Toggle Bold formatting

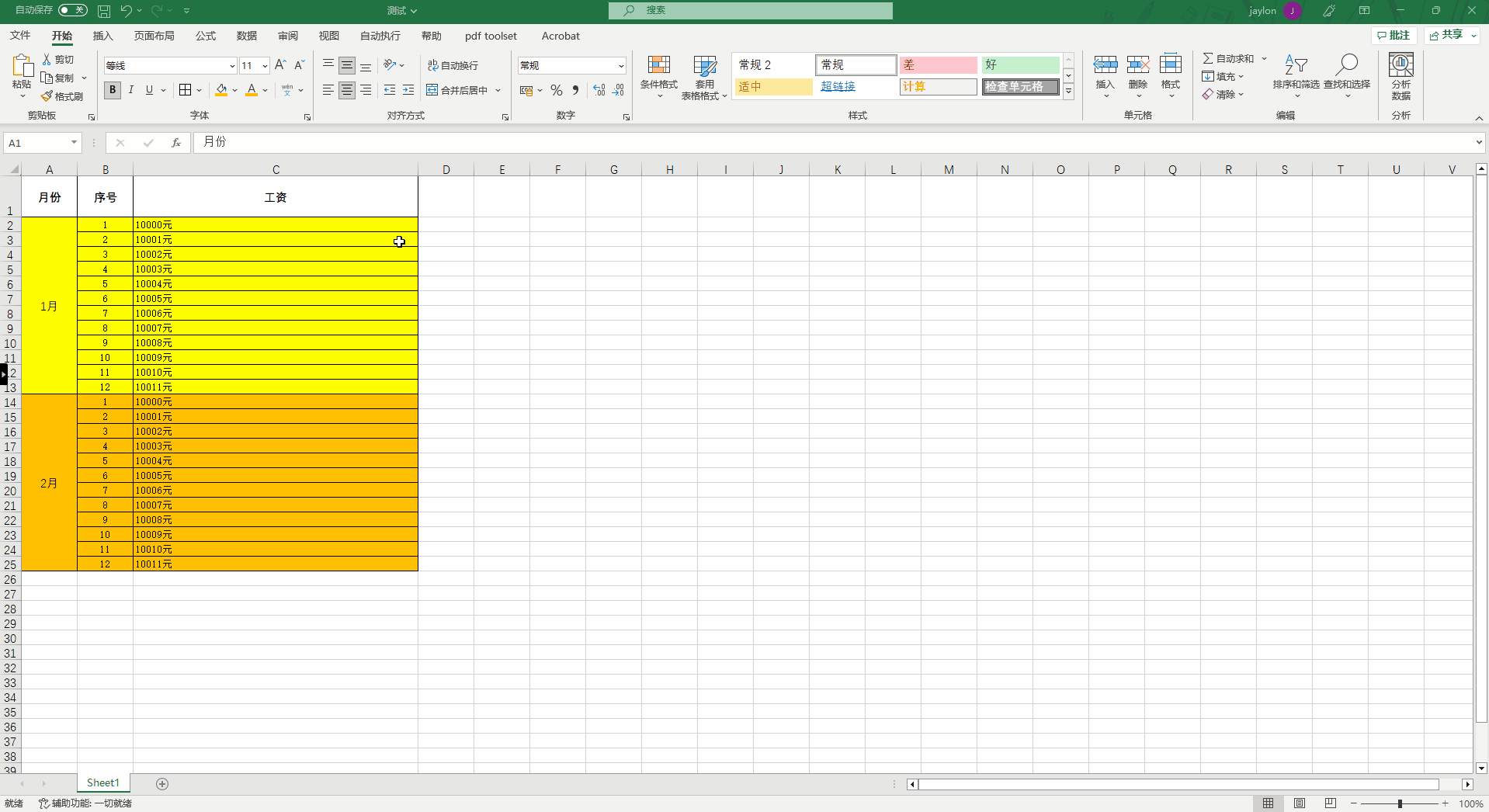click(113, 90)
